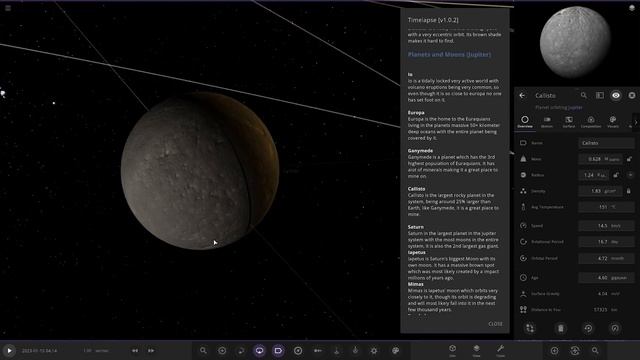
Task: Click the sun-shaped lighting icon in bottom toolbar
Action: click(x=374, y=350)
